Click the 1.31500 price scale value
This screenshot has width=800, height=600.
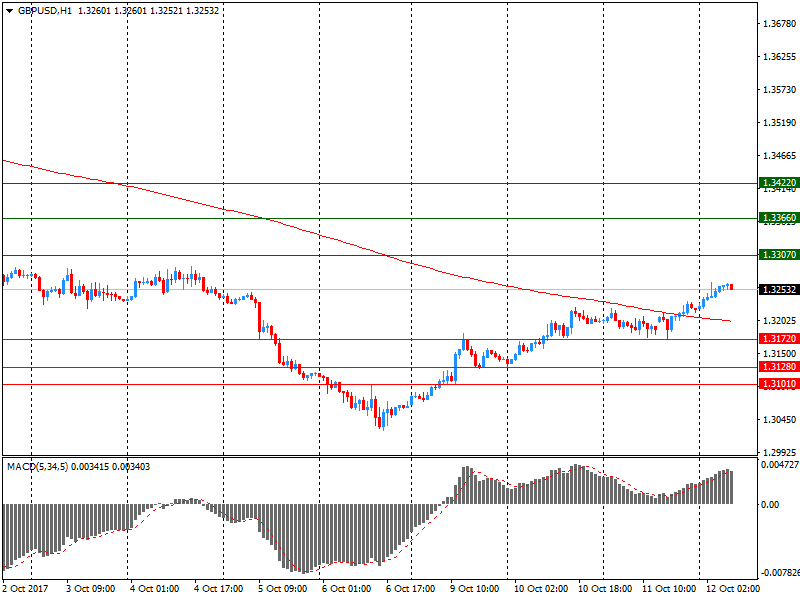(x=779, y=354)
